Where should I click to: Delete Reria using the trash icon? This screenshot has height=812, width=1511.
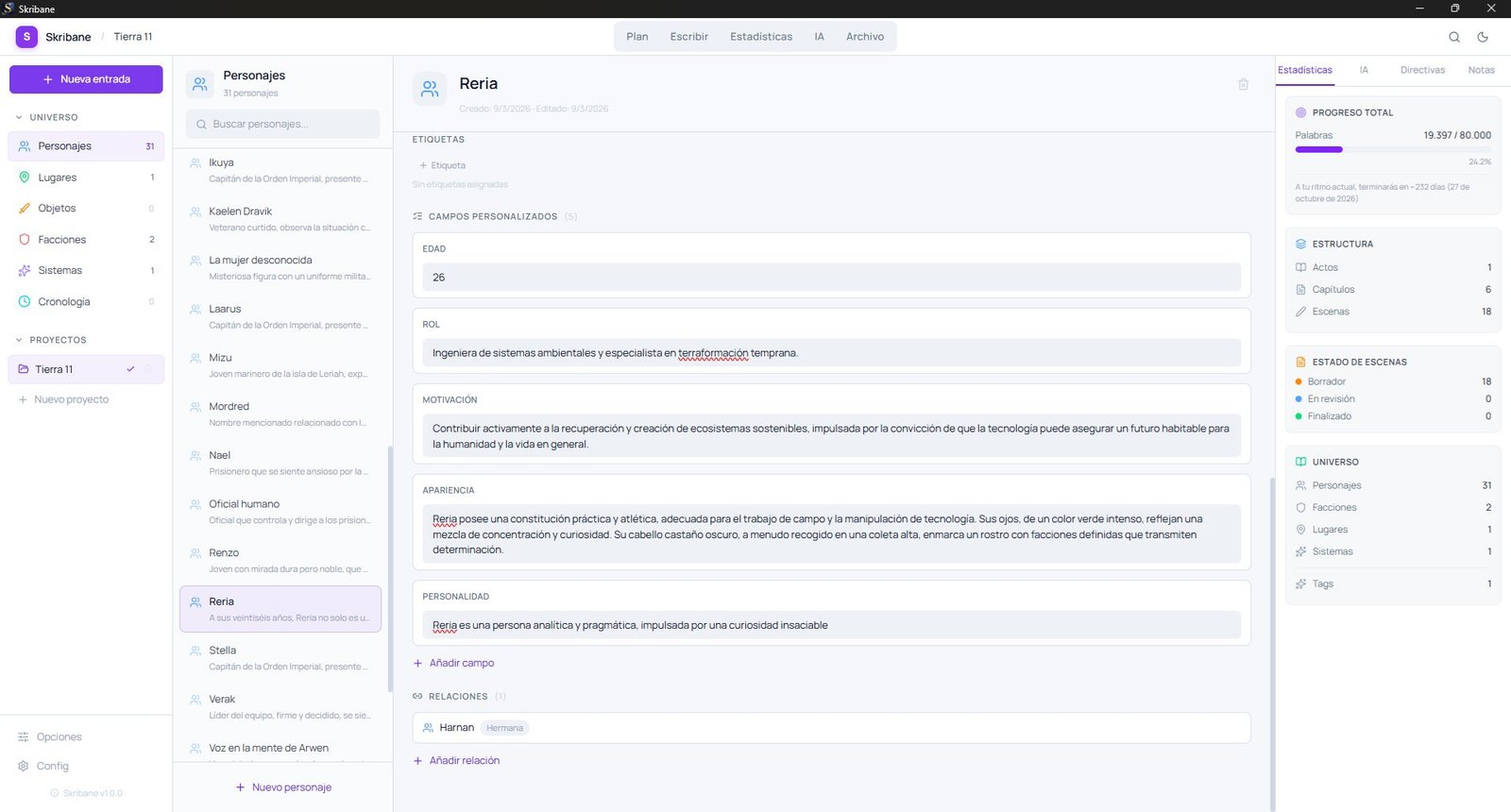[1243, 84]
